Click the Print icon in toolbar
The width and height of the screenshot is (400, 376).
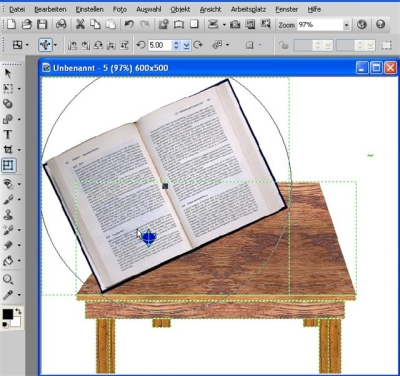coord(61,24)
